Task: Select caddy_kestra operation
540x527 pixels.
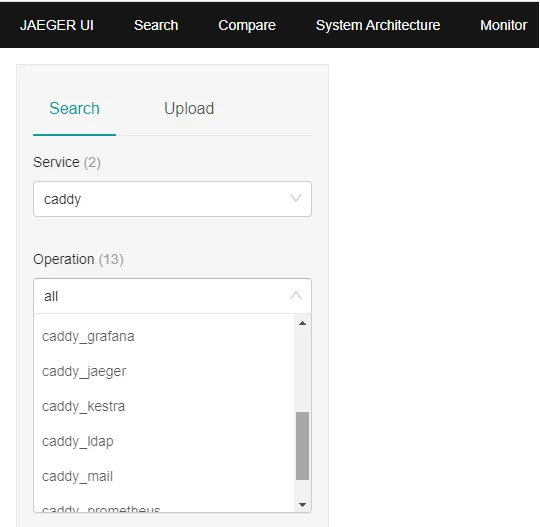Action: [x=164, y=406]
